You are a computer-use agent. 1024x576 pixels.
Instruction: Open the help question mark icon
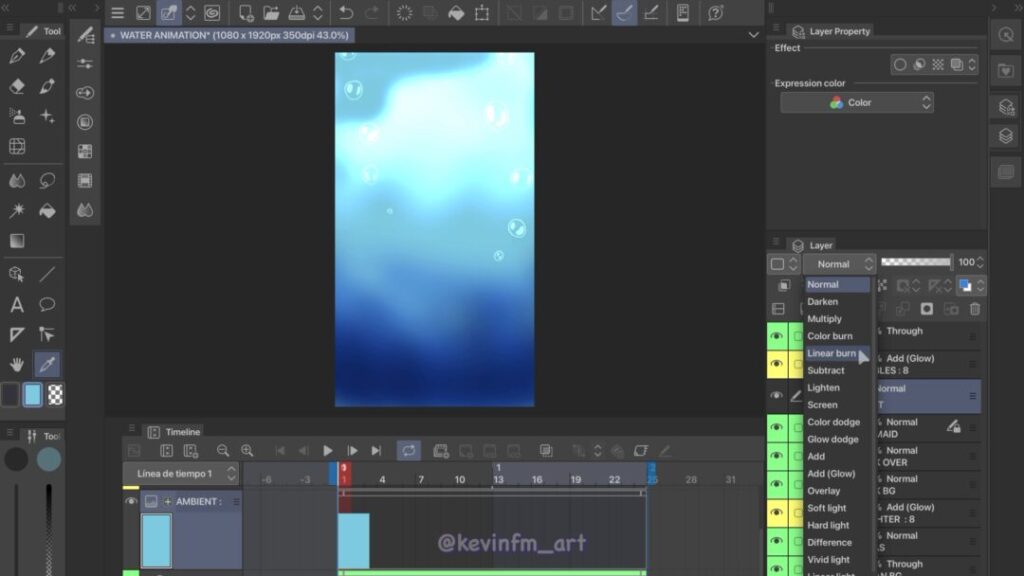coord(716,13)
